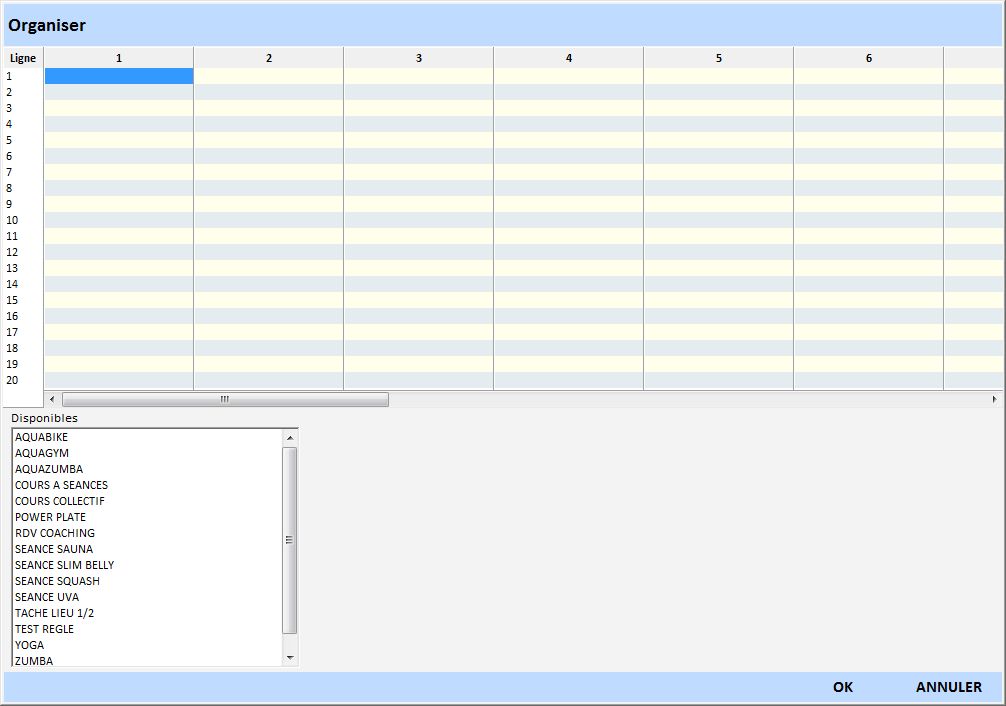The image size is (1006, 706).
Task: Click the list's scroll up arrow
Action: pos(290,438)
